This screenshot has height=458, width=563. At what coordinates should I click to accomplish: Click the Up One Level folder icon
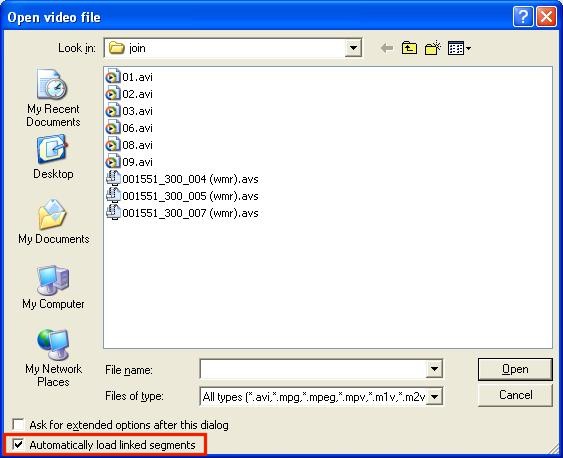(x=409, y=48)
